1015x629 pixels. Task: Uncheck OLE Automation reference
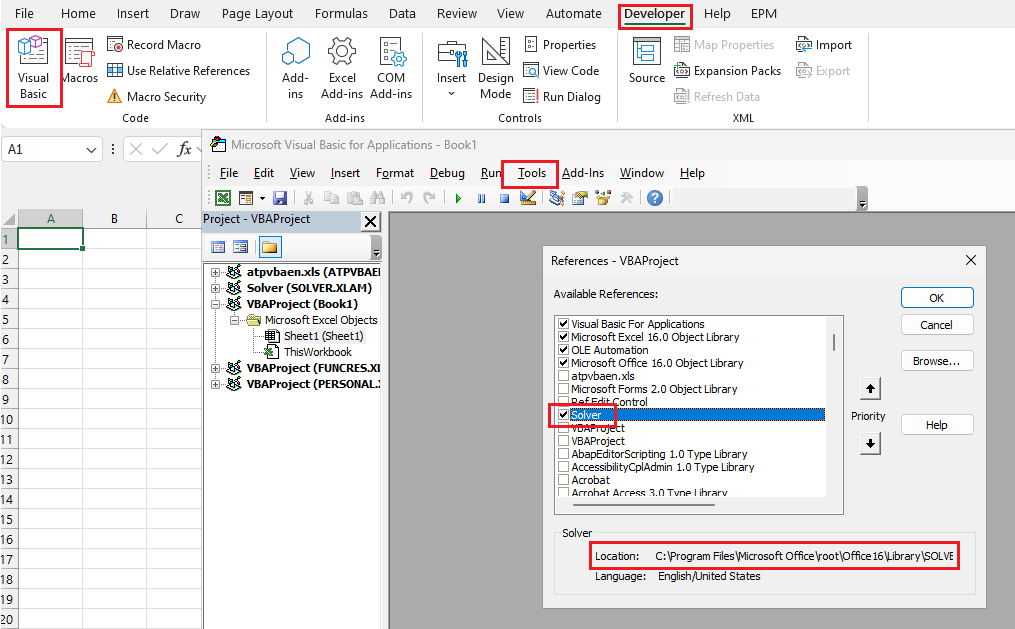(563, 349)
